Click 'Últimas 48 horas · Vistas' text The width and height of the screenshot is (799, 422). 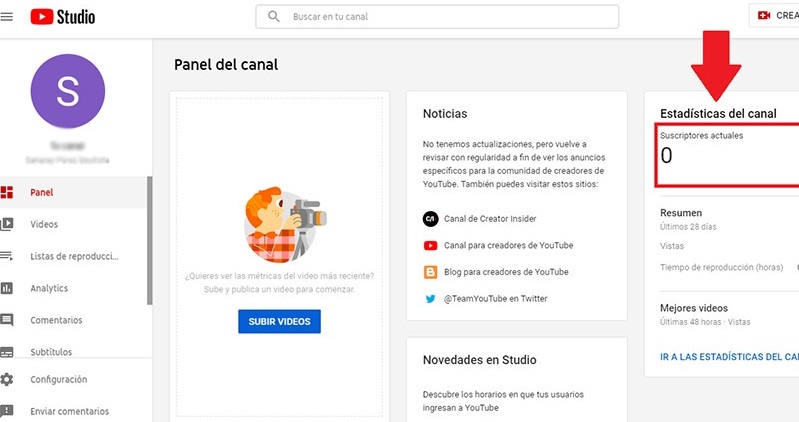click(705, 322)
